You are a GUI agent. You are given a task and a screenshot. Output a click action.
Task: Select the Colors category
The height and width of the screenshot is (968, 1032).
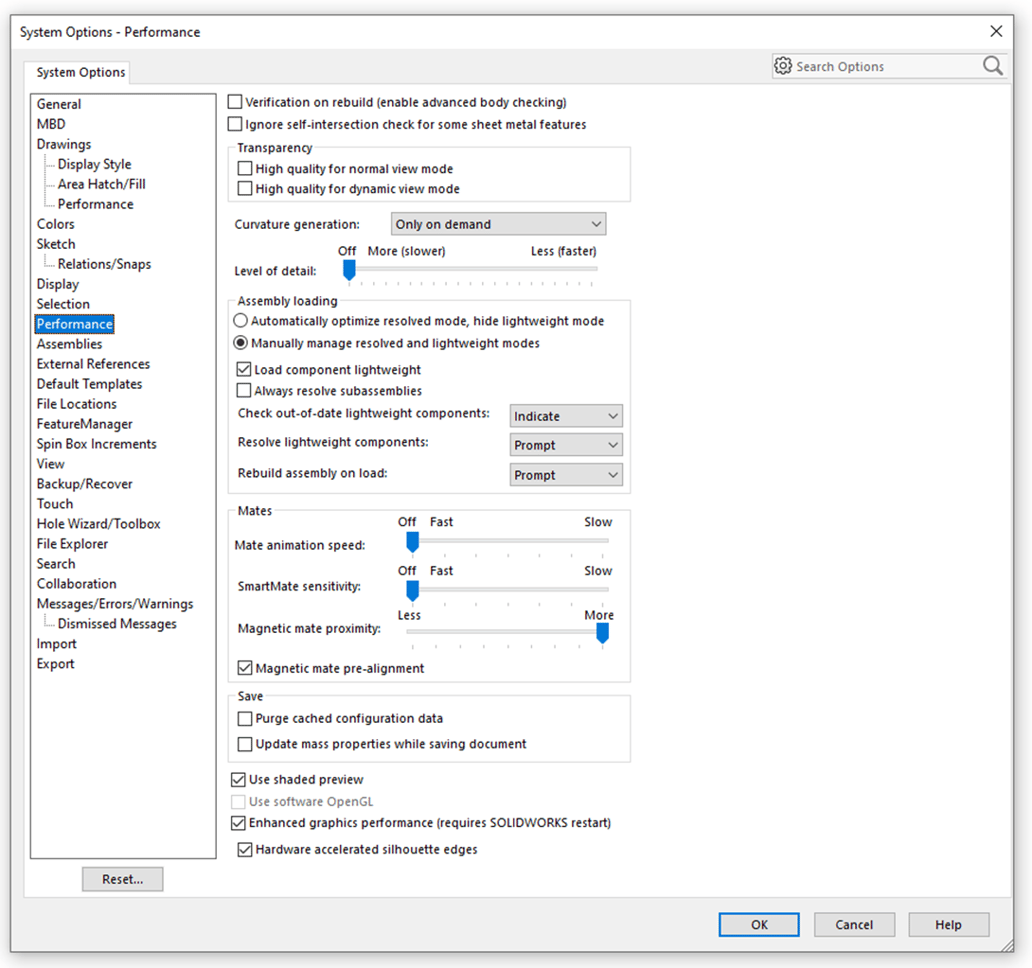click(x=55, y=223)
